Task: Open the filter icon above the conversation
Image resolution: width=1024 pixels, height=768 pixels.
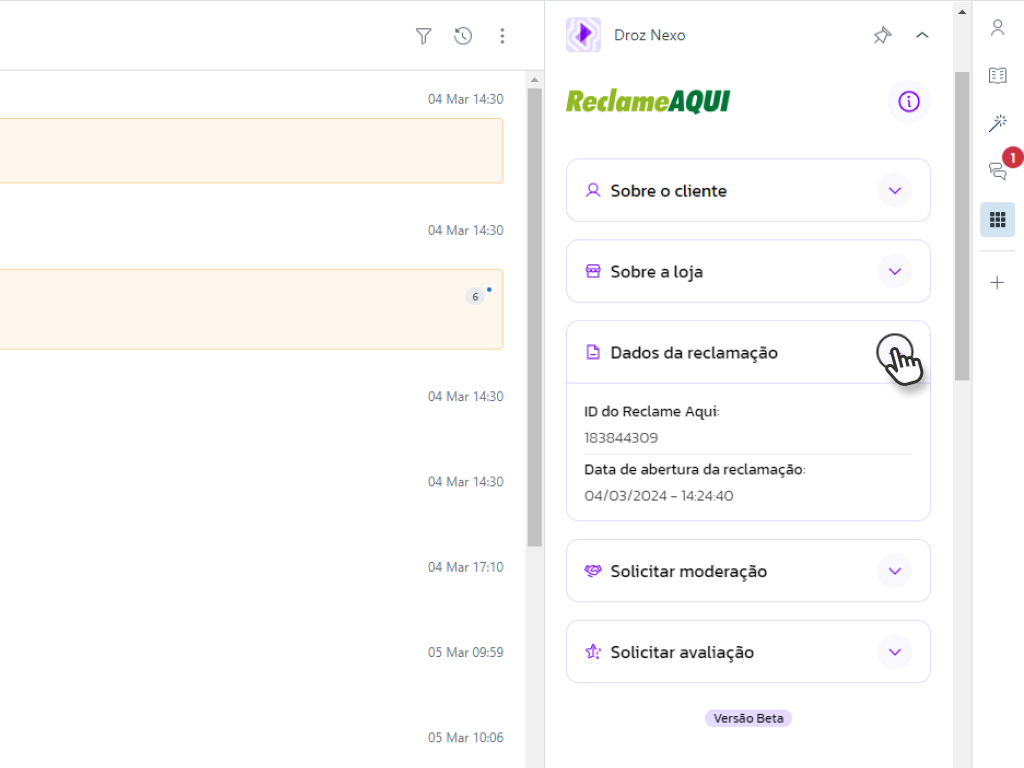Action: 423,35
